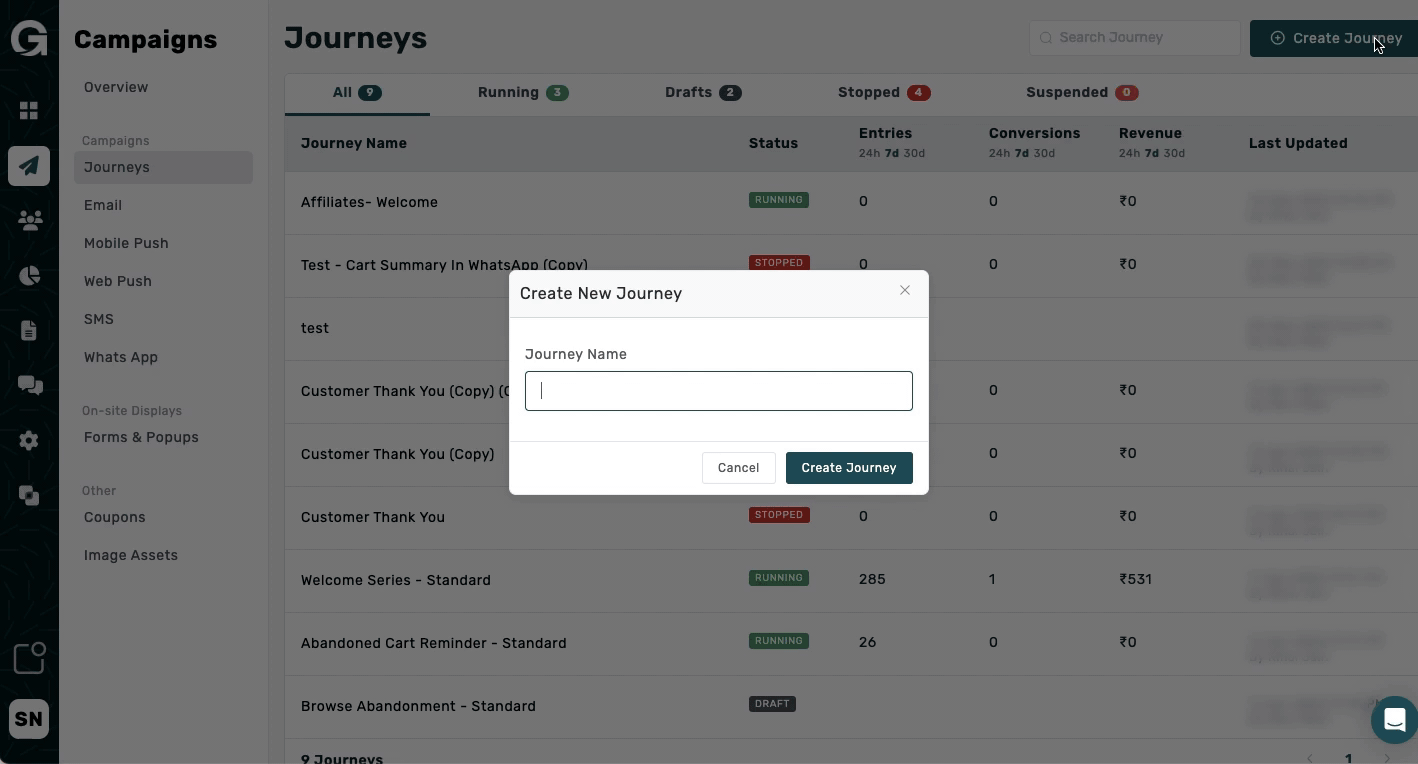Go to Forms & Popups
1418x764 pixels.
tap(141, 437)
